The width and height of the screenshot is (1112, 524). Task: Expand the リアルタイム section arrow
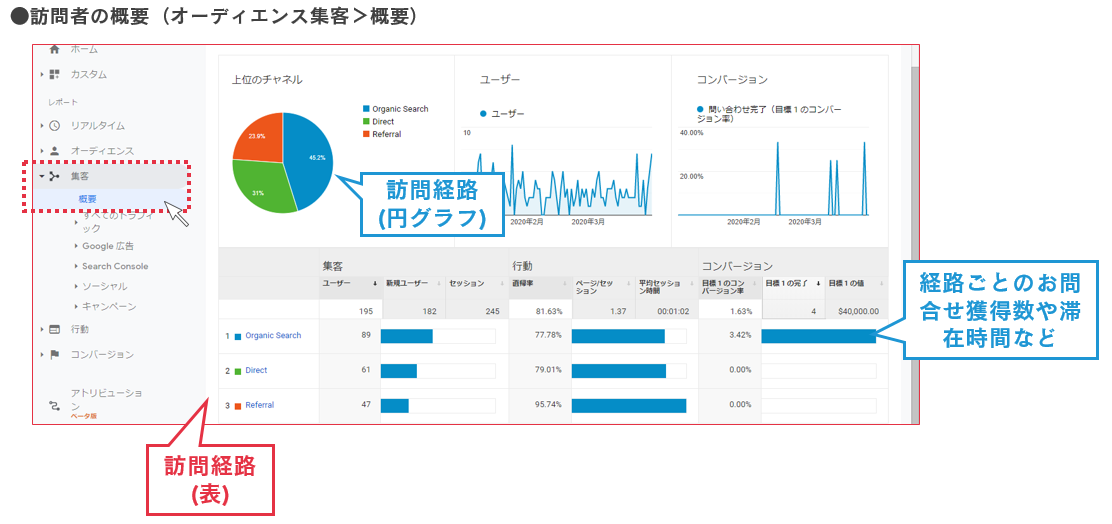pos(42,126)
